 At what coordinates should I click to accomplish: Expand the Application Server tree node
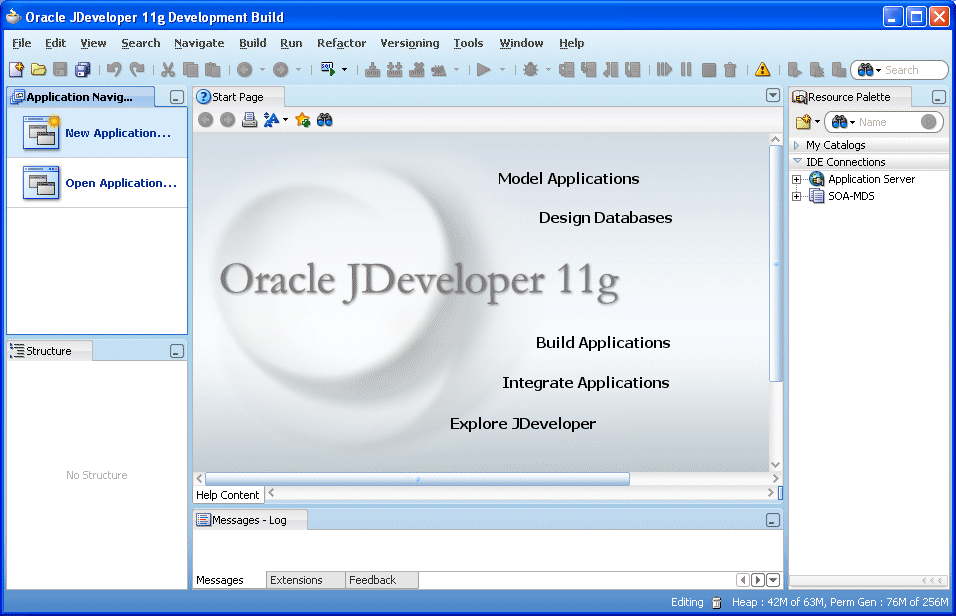pyautogui.click(x=796, y=179)
